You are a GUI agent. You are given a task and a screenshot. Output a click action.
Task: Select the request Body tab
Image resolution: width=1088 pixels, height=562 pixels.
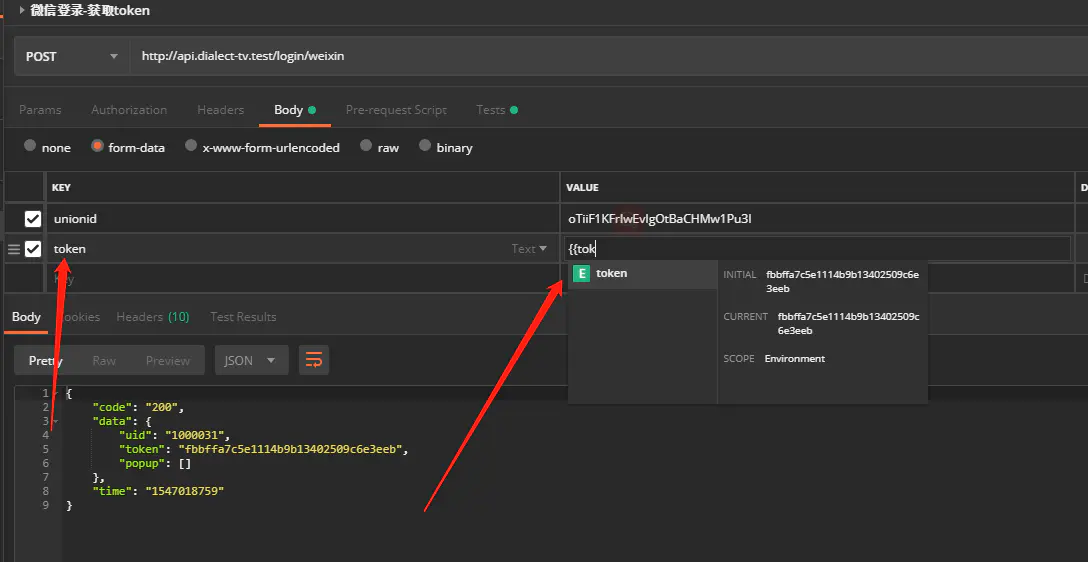[295, 110]
